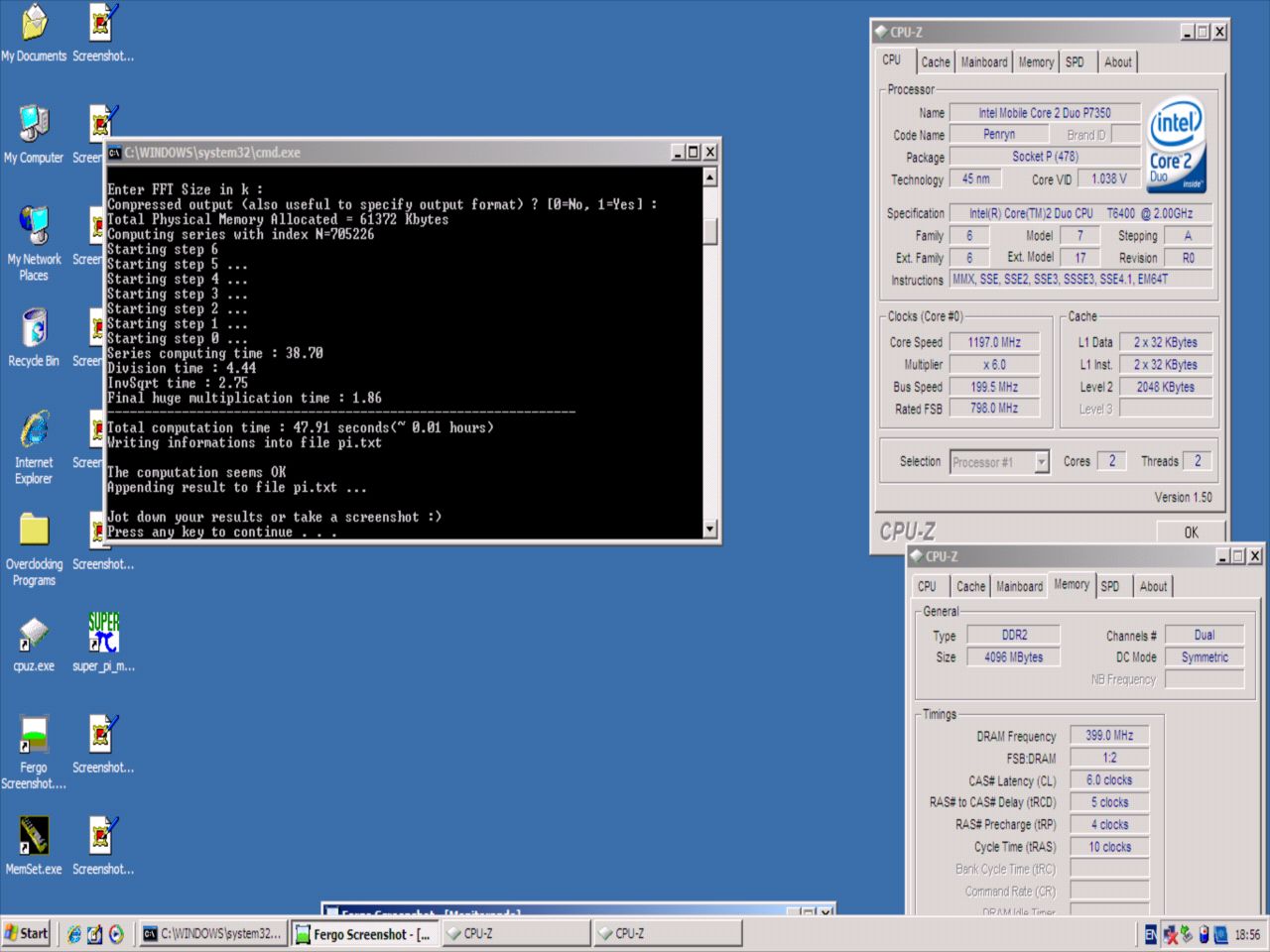Image resolution: width=1270 pixels, height=952 pixels.
Task: Open Memory tab in CPU-Z processor window
Action: 1036,61
